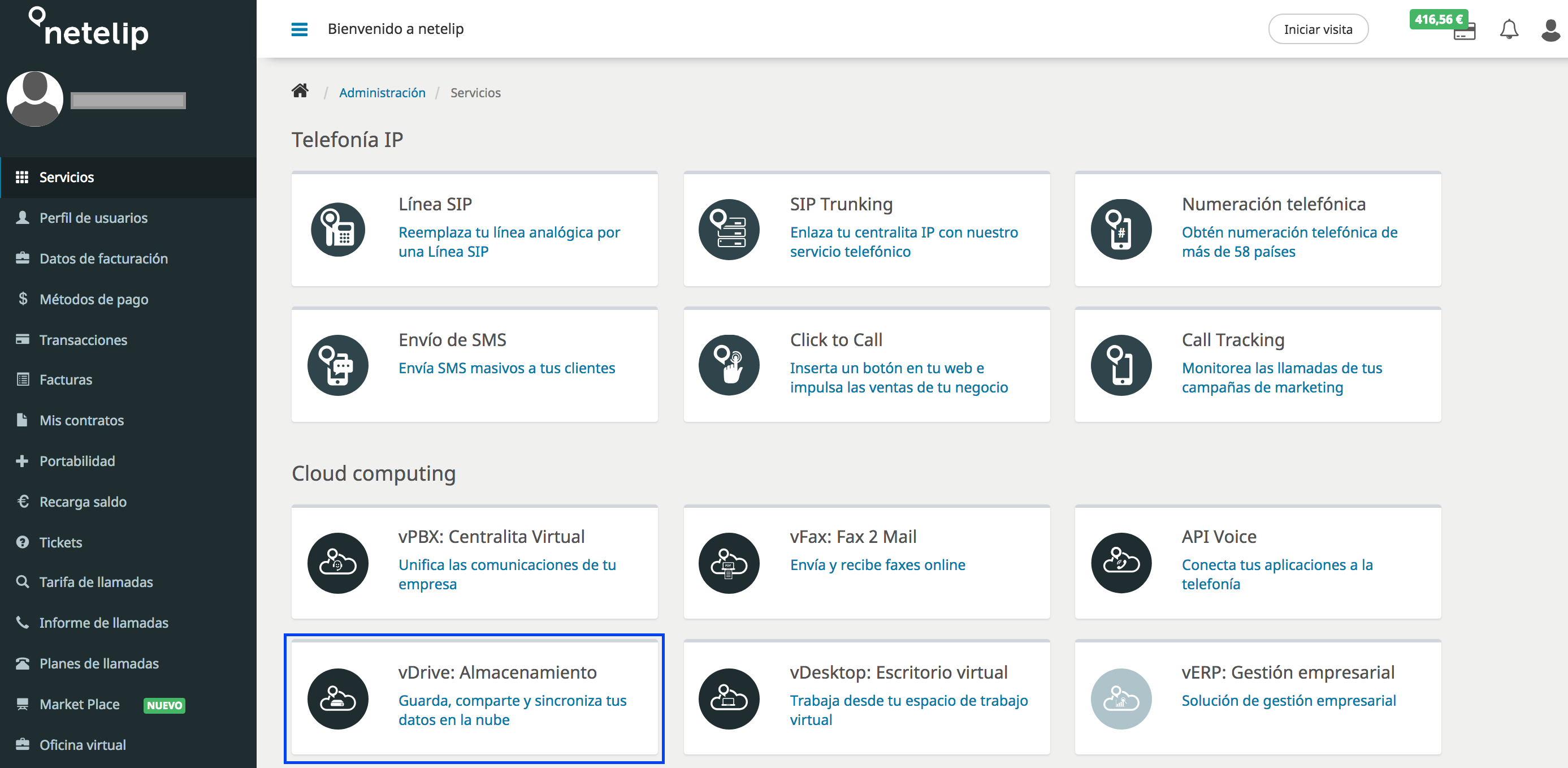1568x768 pixels.
Task: Select Servicios in the sidebar
Action: 128,177
